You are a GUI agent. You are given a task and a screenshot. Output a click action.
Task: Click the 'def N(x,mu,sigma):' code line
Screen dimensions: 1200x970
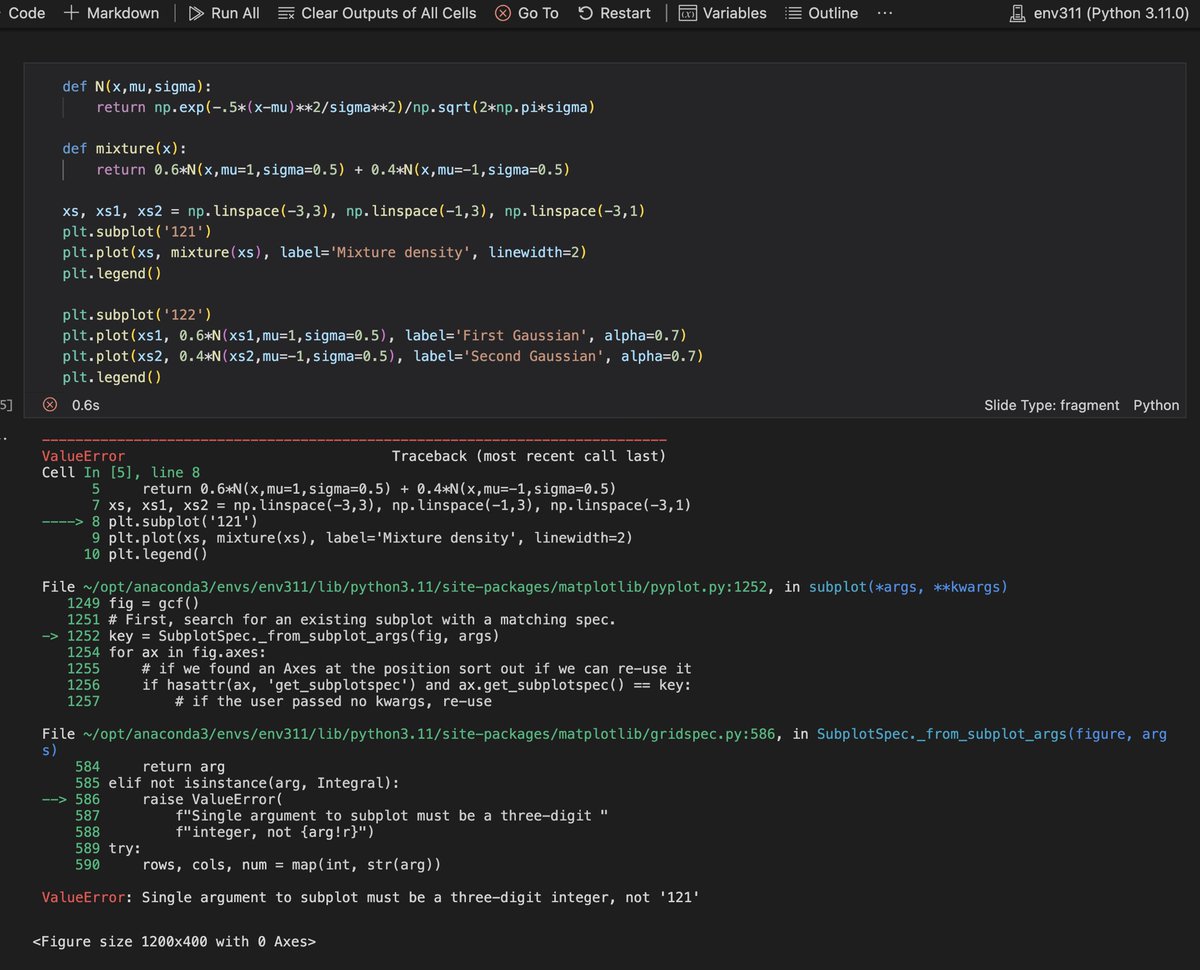point(137,86)
